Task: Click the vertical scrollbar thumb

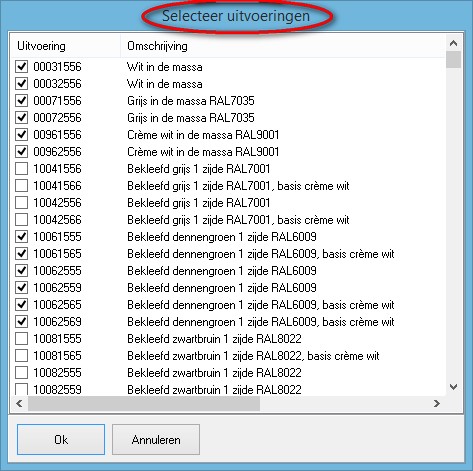Action: click(x=453, y=59)
